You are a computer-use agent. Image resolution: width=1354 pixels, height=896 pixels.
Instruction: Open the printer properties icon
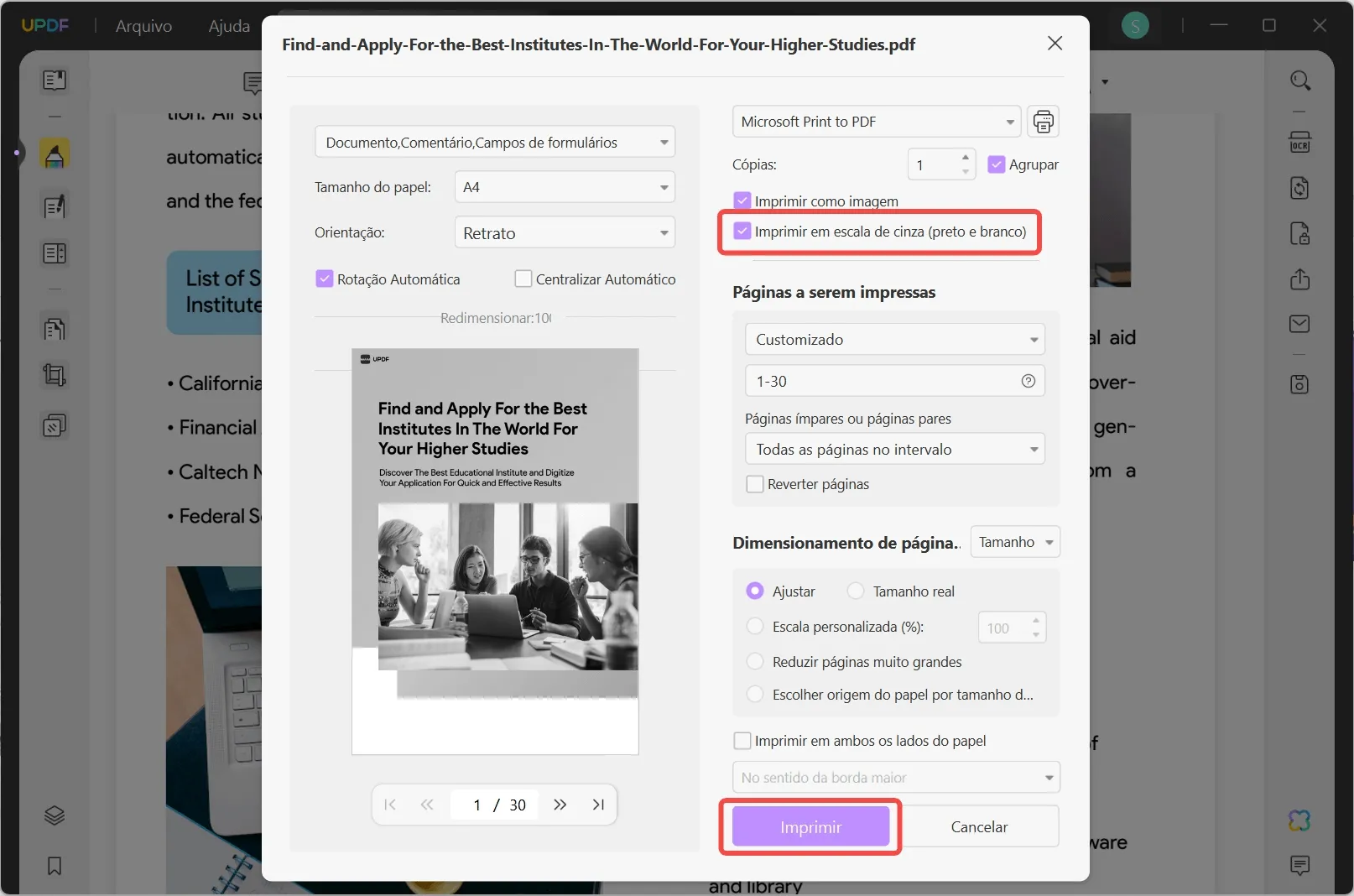pyautogui.click(x=1043, y=122)
